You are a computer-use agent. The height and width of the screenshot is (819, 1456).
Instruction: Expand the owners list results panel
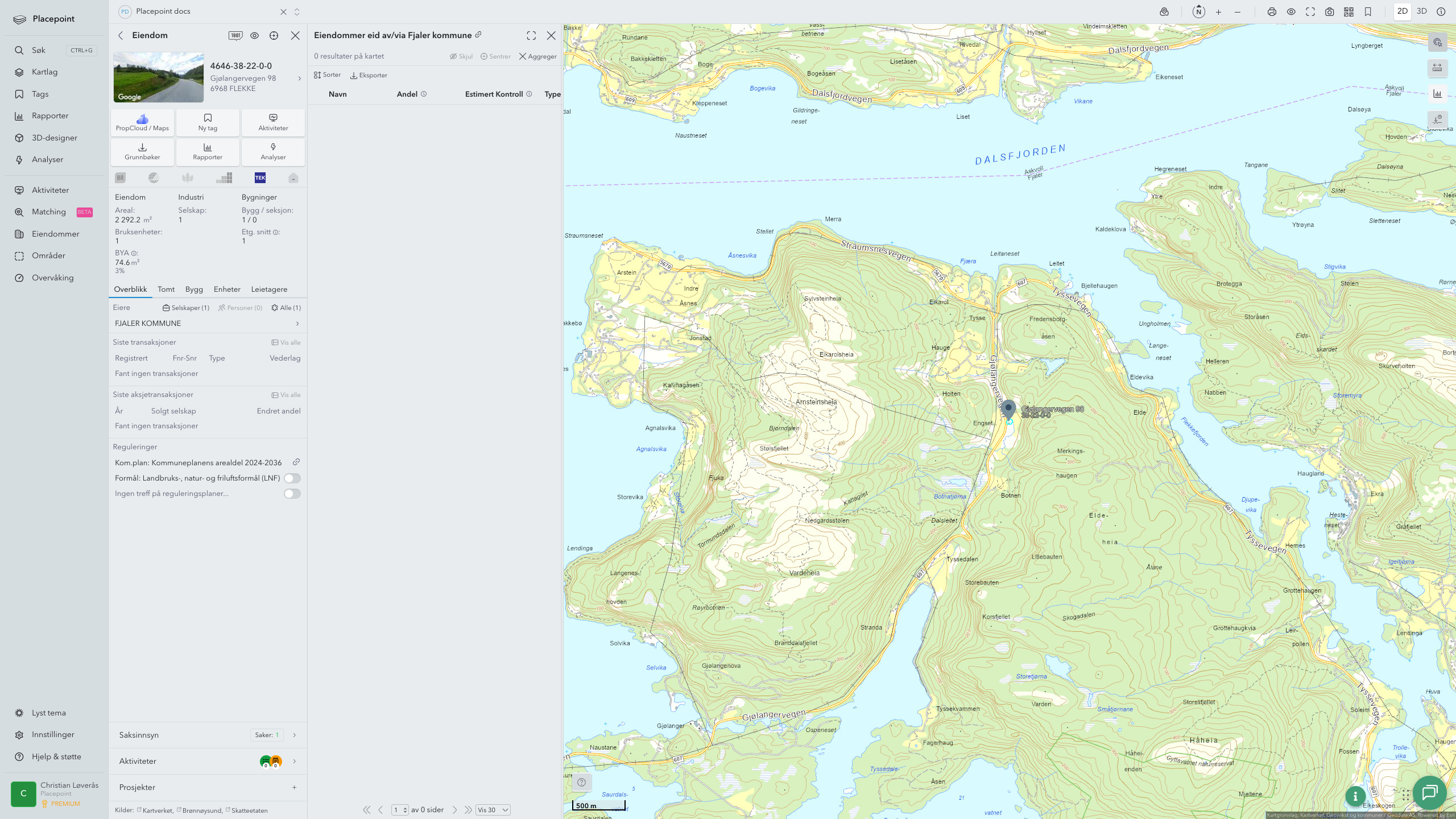click(531, 36)
